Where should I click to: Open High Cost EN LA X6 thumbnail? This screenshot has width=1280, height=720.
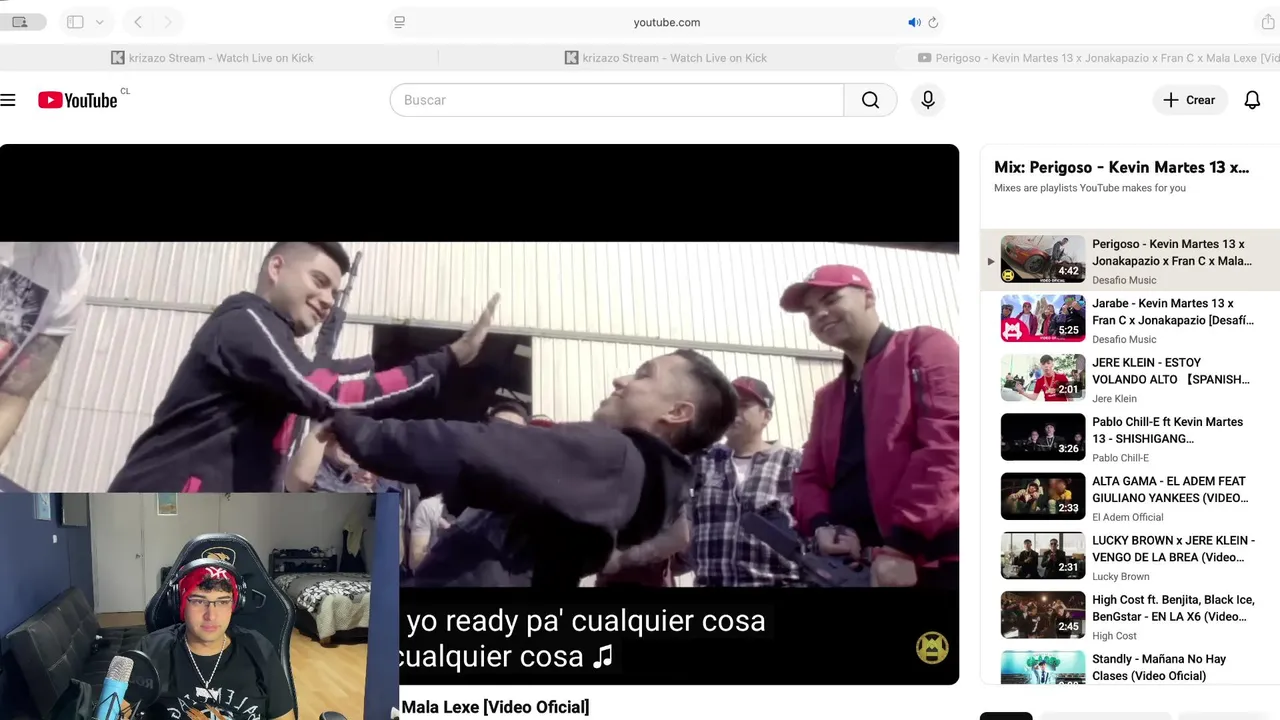[1043, 615]
